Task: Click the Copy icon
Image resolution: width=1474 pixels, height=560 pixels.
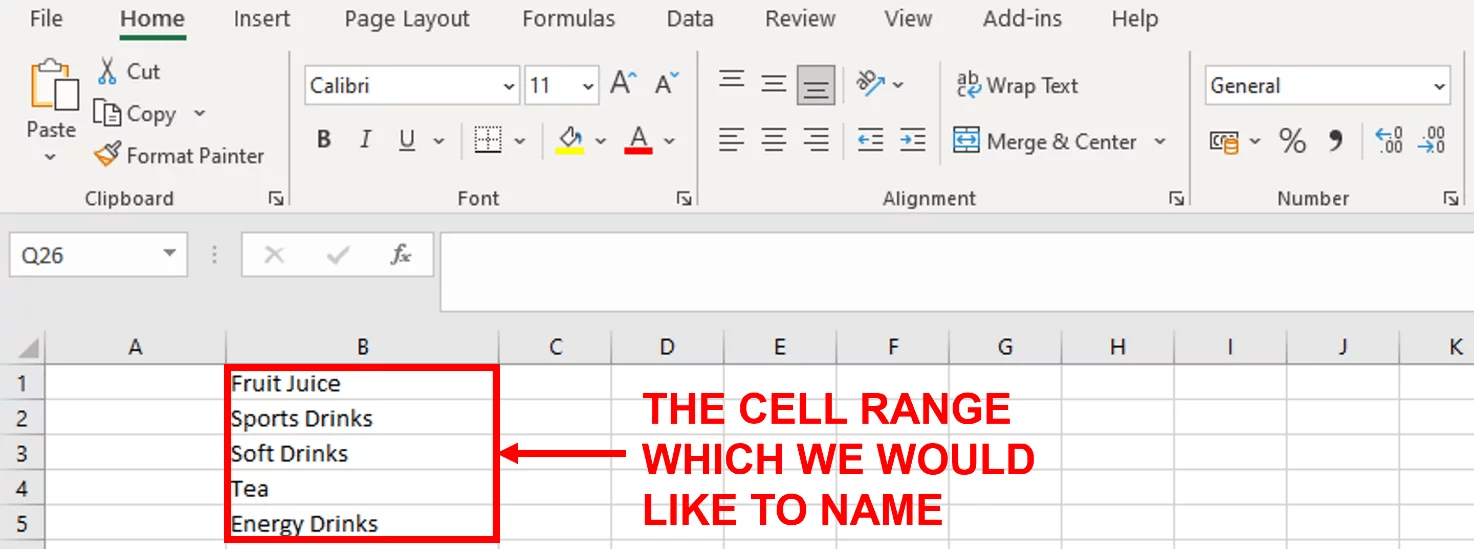Action: 106,113
